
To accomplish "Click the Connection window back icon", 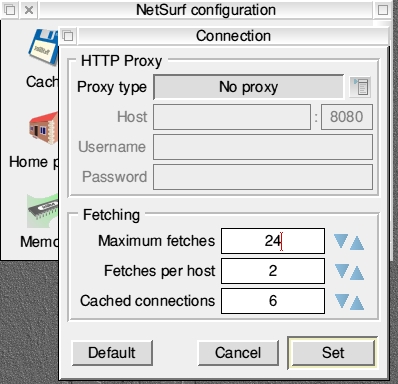I will (x=68, y=36).
